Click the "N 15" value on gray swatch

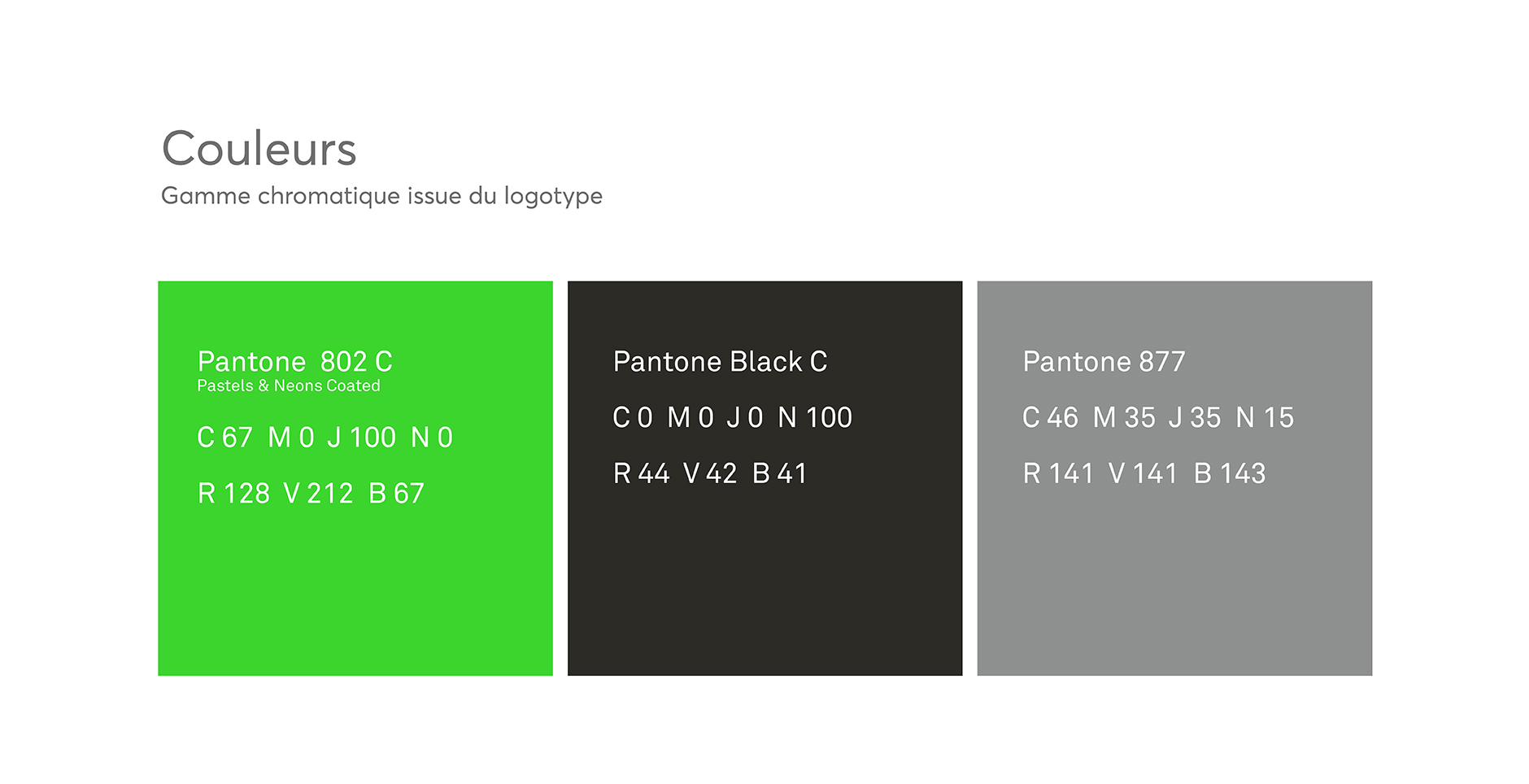[1265, 417]
